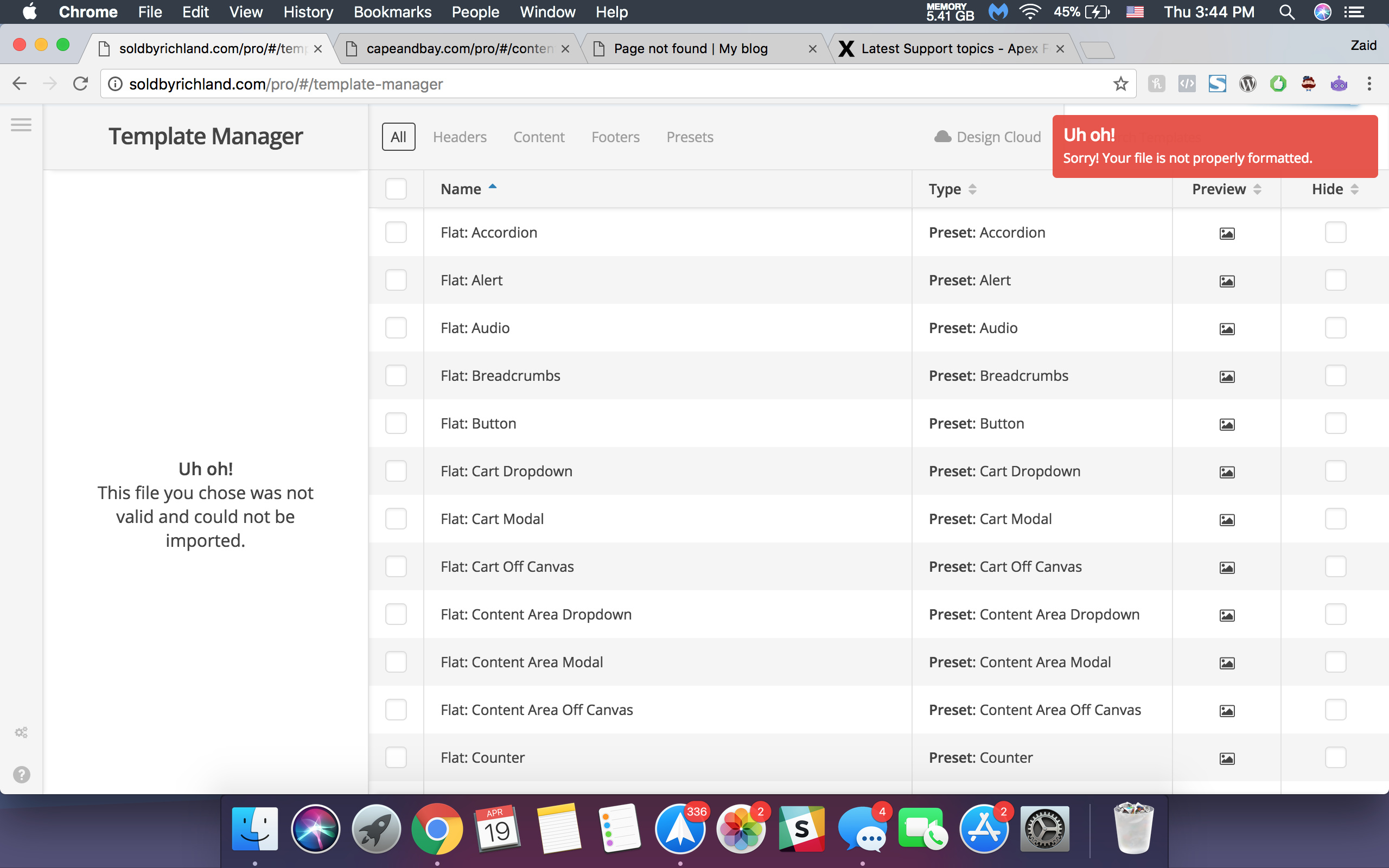This screenshot has height=868, width=1389.
Task: Show All templates filter button
Action: coord(398,137)
